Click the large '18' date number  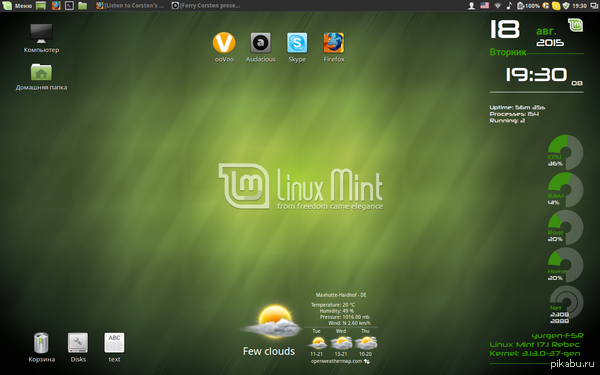pyautogui.click(x=505, y=29)
